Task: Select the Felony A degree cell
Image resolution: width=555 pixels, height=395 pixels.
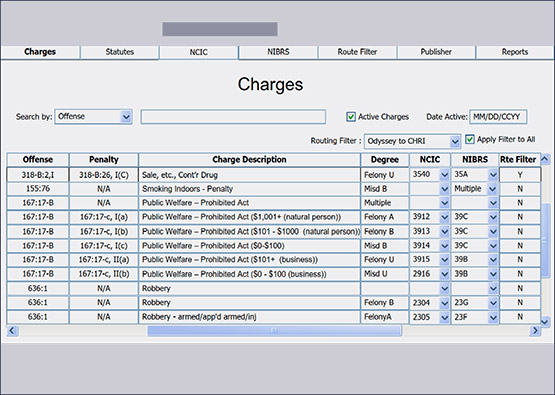Action: [385, 217]
